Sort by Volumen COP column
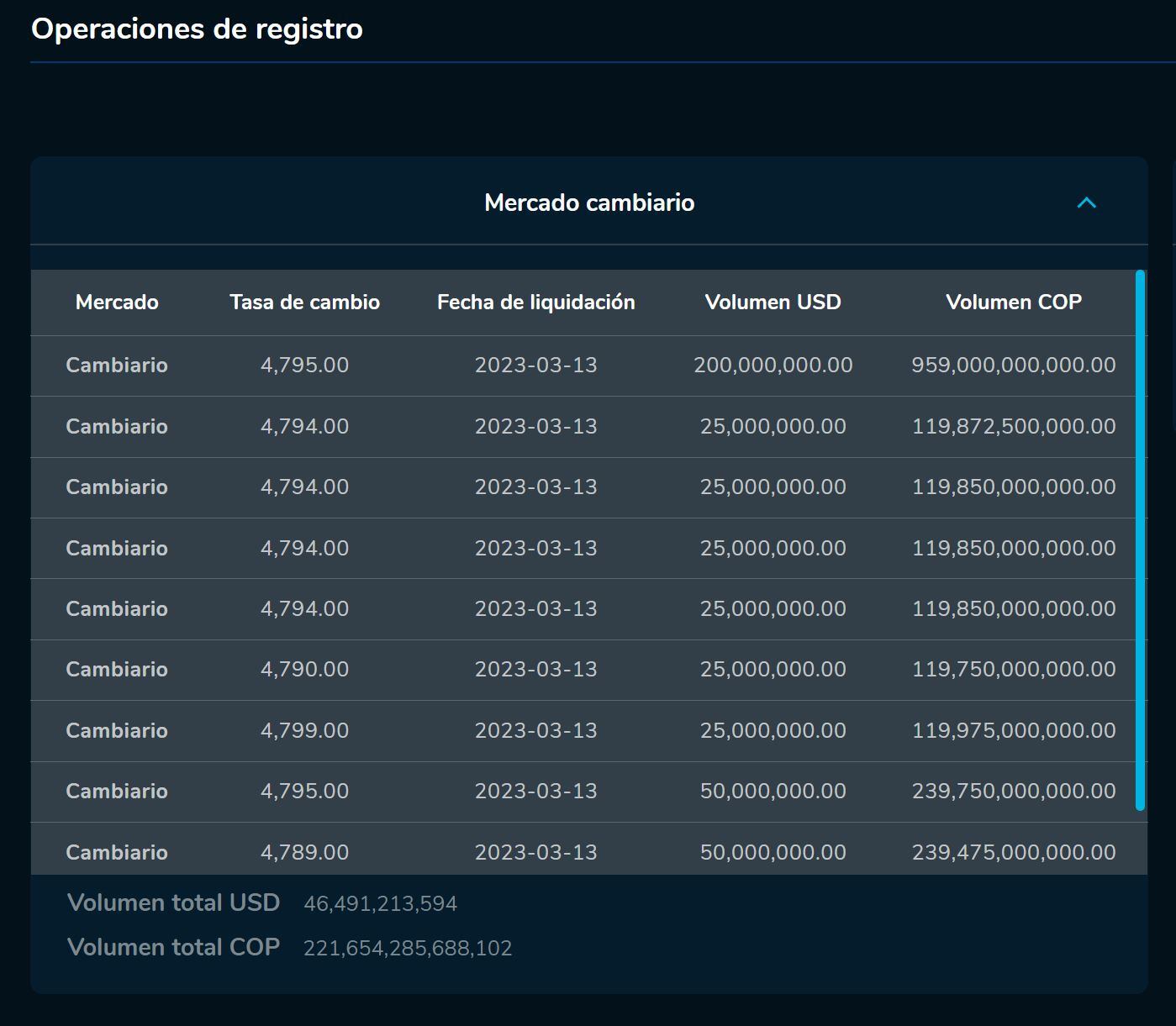1176x1026 pixels. 1015,303
